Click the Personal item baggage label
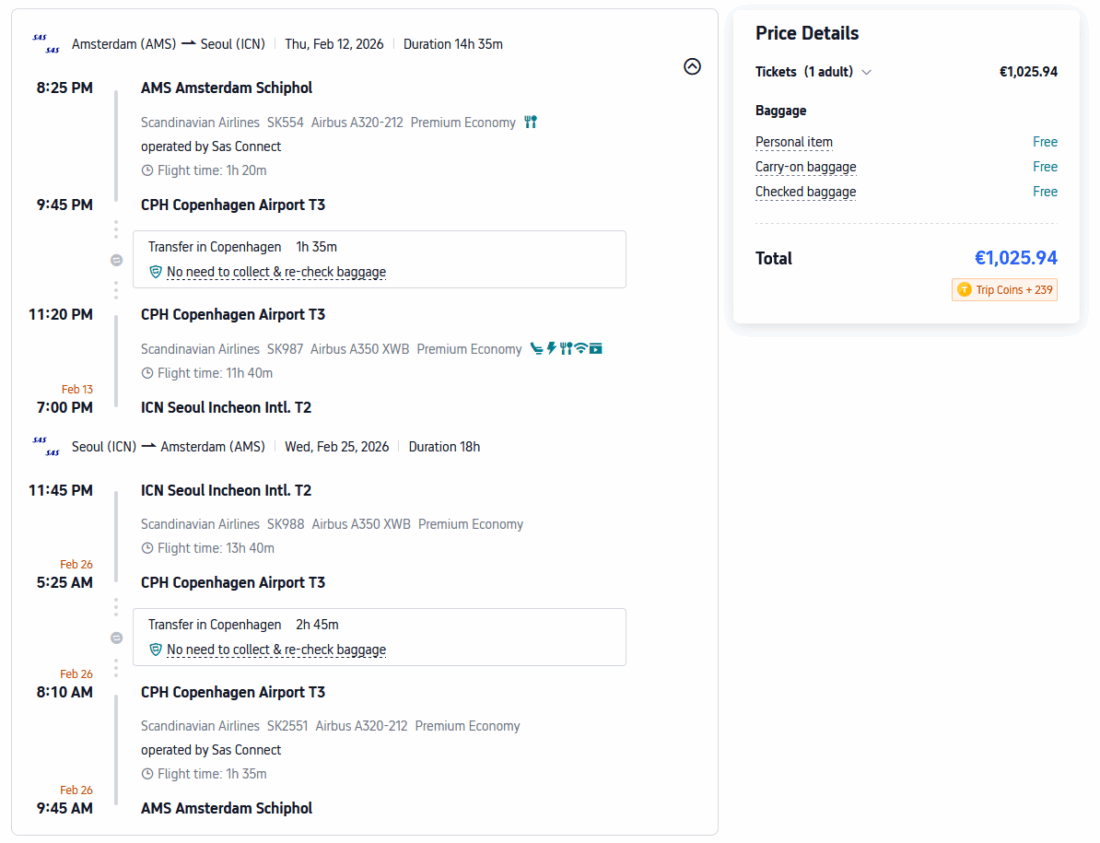Viewport: 1100px width, 843px height. (794, 142)
